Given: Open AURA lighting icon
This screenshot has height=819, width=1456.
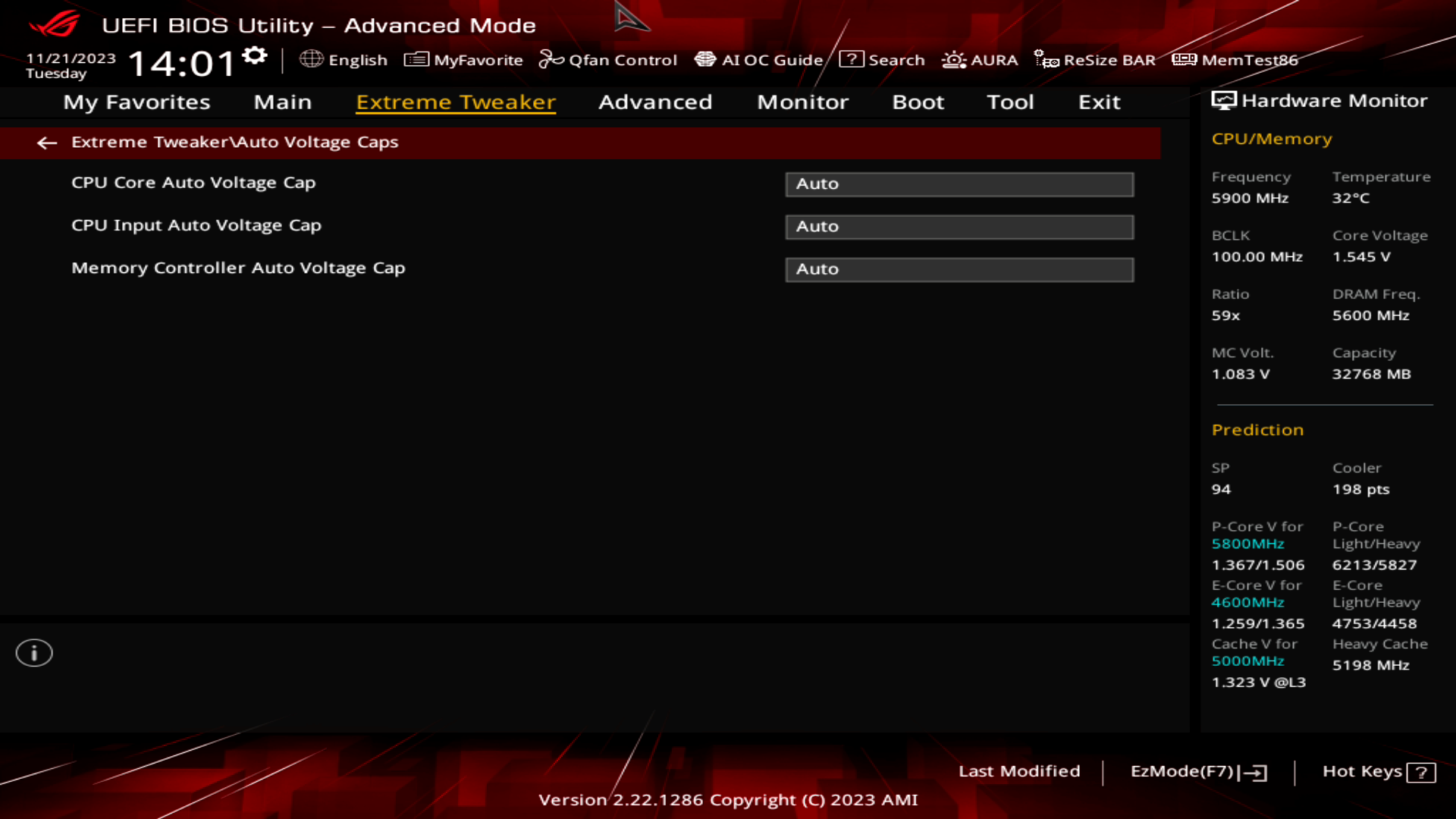Looking at the screenshot, I should [x=953, y=60].
